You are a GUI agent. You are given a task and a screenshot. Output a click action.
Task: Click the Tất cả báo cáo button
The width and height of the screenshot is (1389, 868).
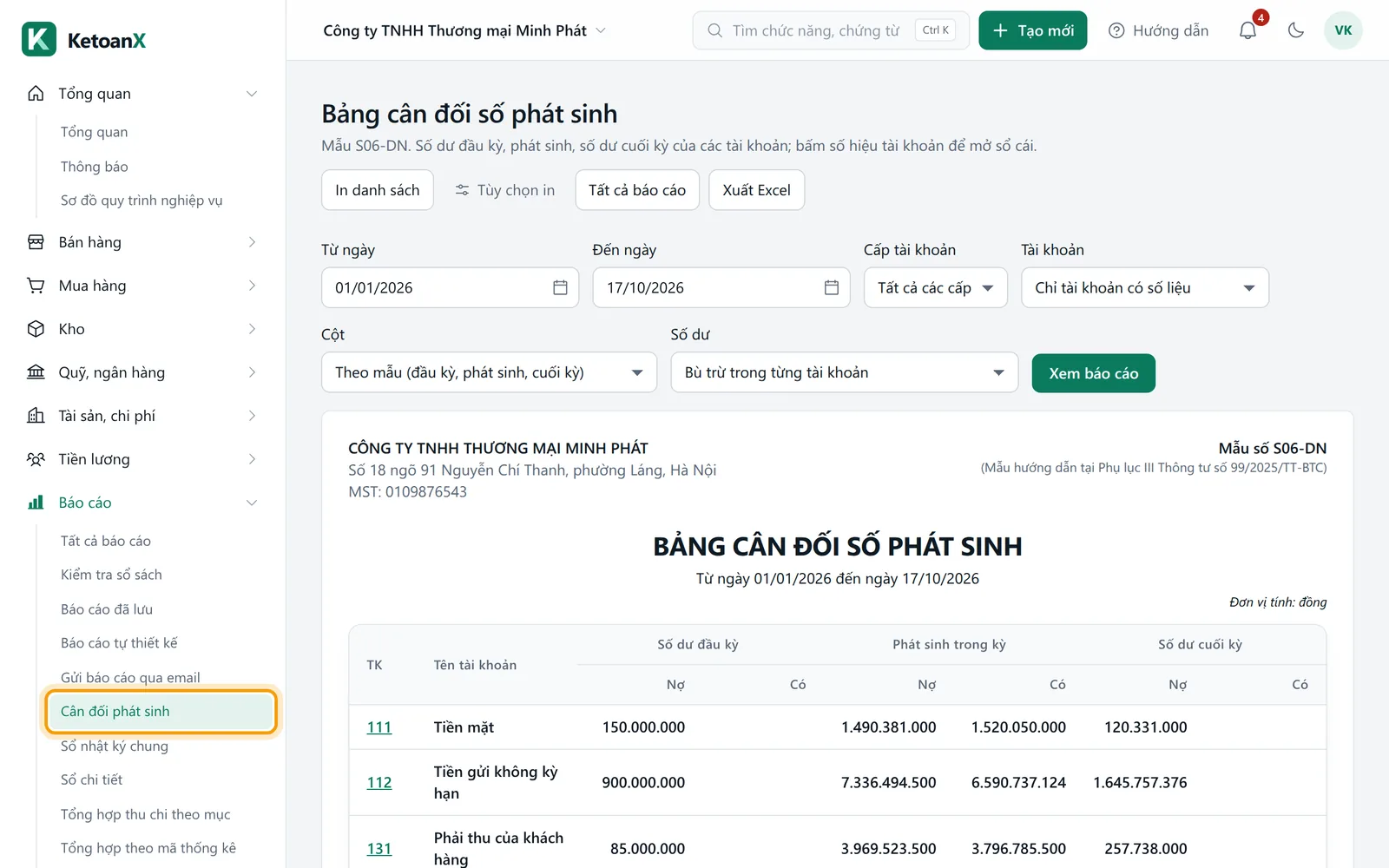[x=637, y=190]
